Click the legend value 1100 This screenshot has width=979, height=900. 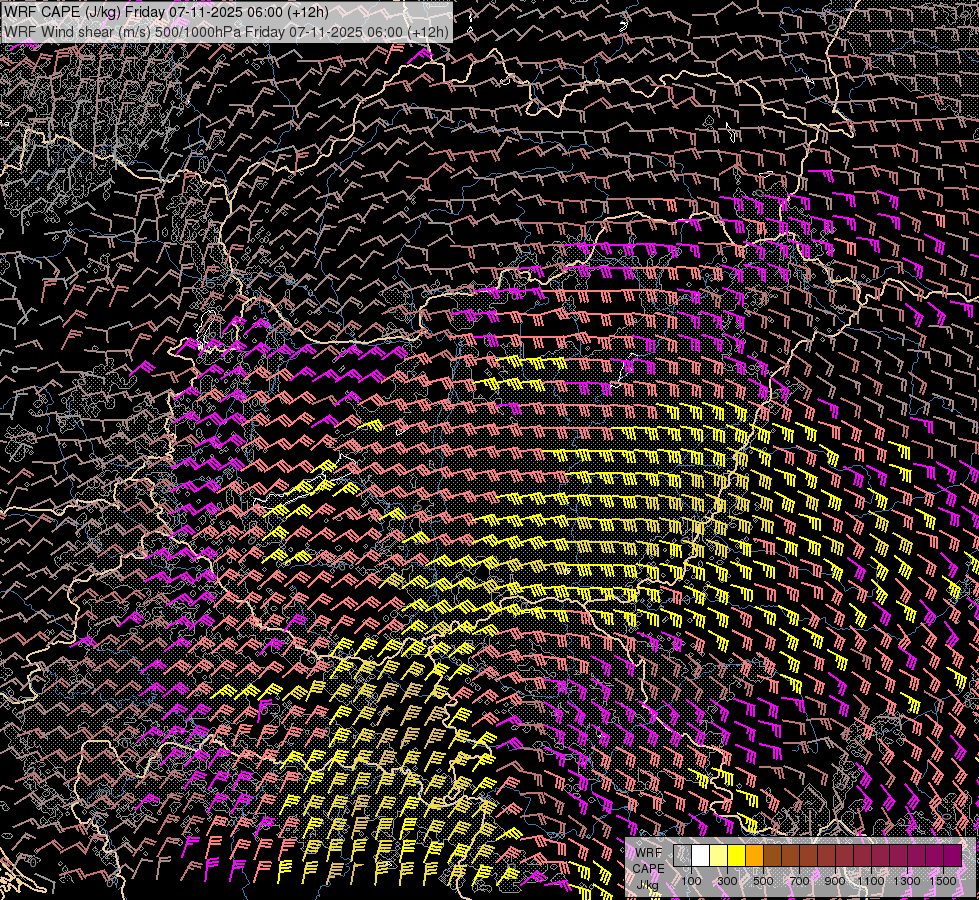tap(870, 881)
